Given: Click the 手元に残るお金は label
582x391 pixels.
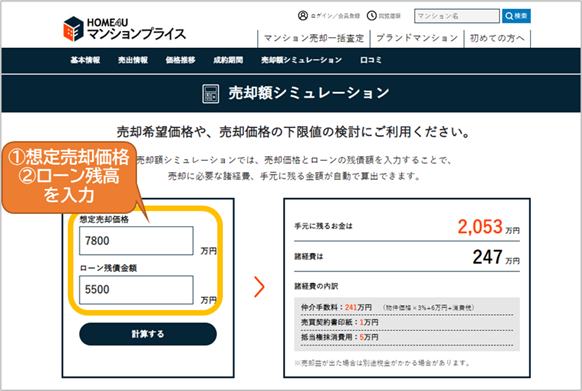Looking at the screenshot, I should pyautogui.click(x=323, y=226).
